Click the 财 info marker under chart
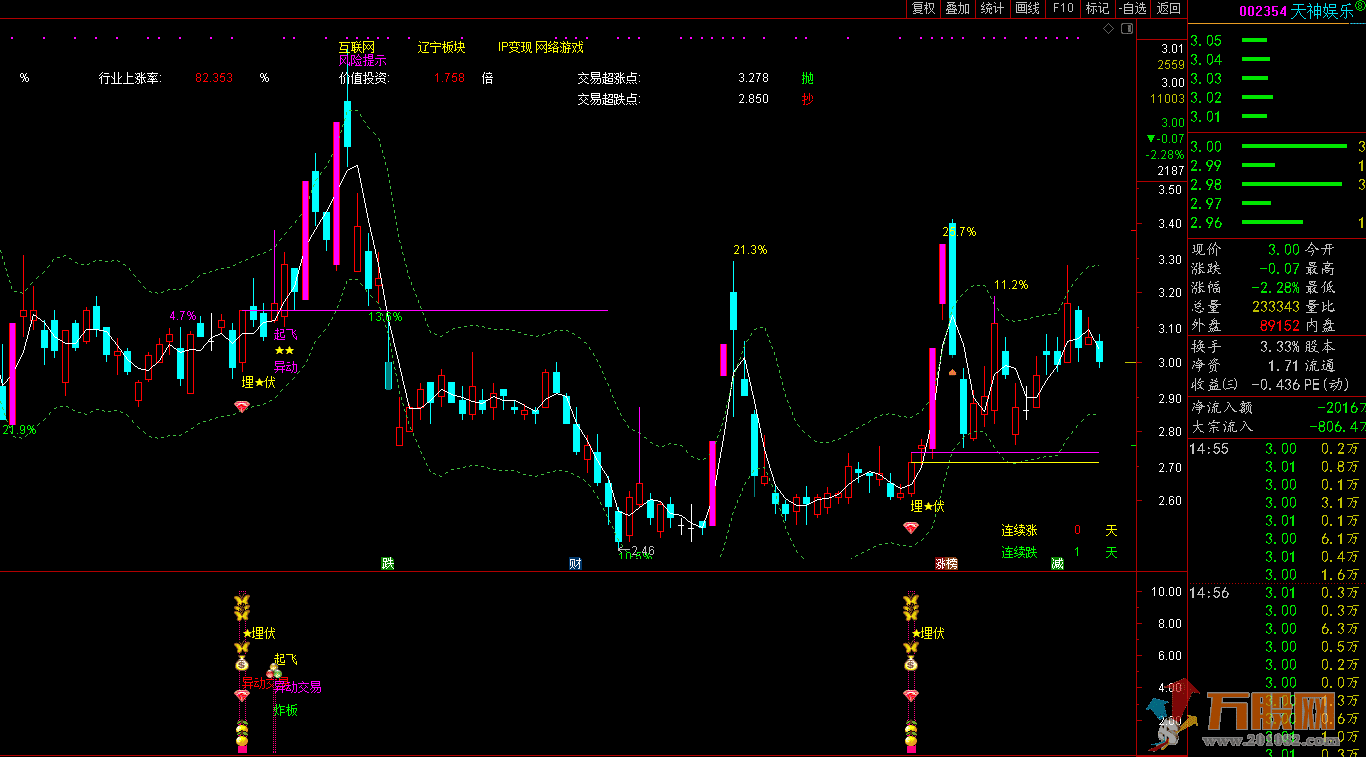The height and width of the screenshot is (757, 1366). 575,563
